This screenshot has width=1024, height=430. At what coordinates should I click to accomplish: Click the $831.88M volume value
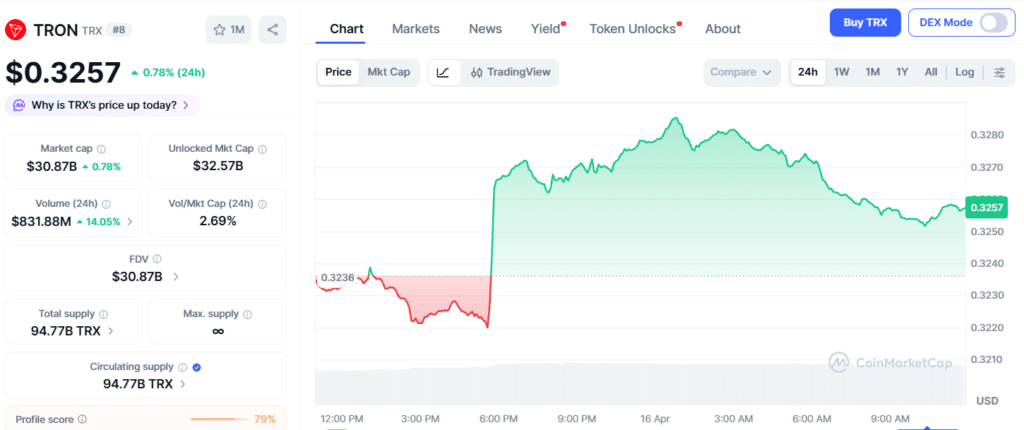click(41, 222)
